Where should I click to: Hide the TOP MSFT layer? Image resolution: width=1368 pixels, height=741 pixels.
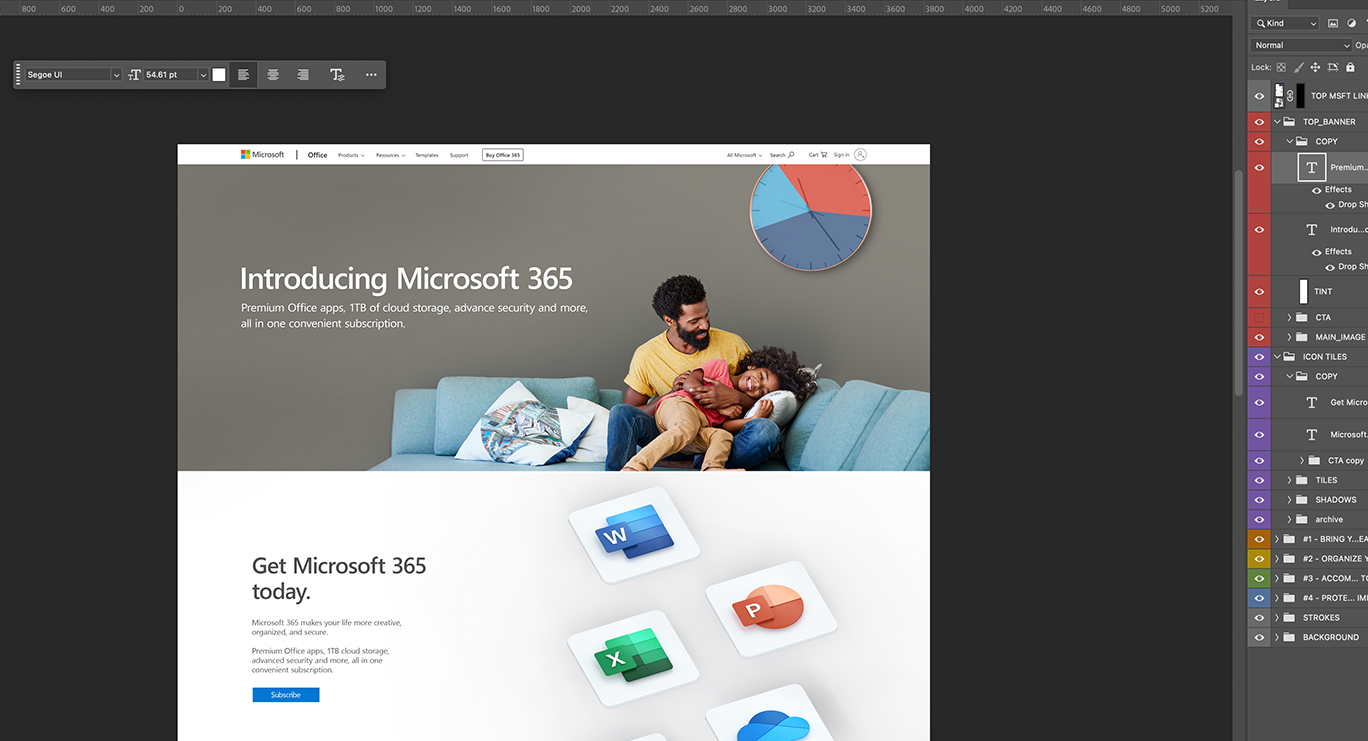(1259, 96)
